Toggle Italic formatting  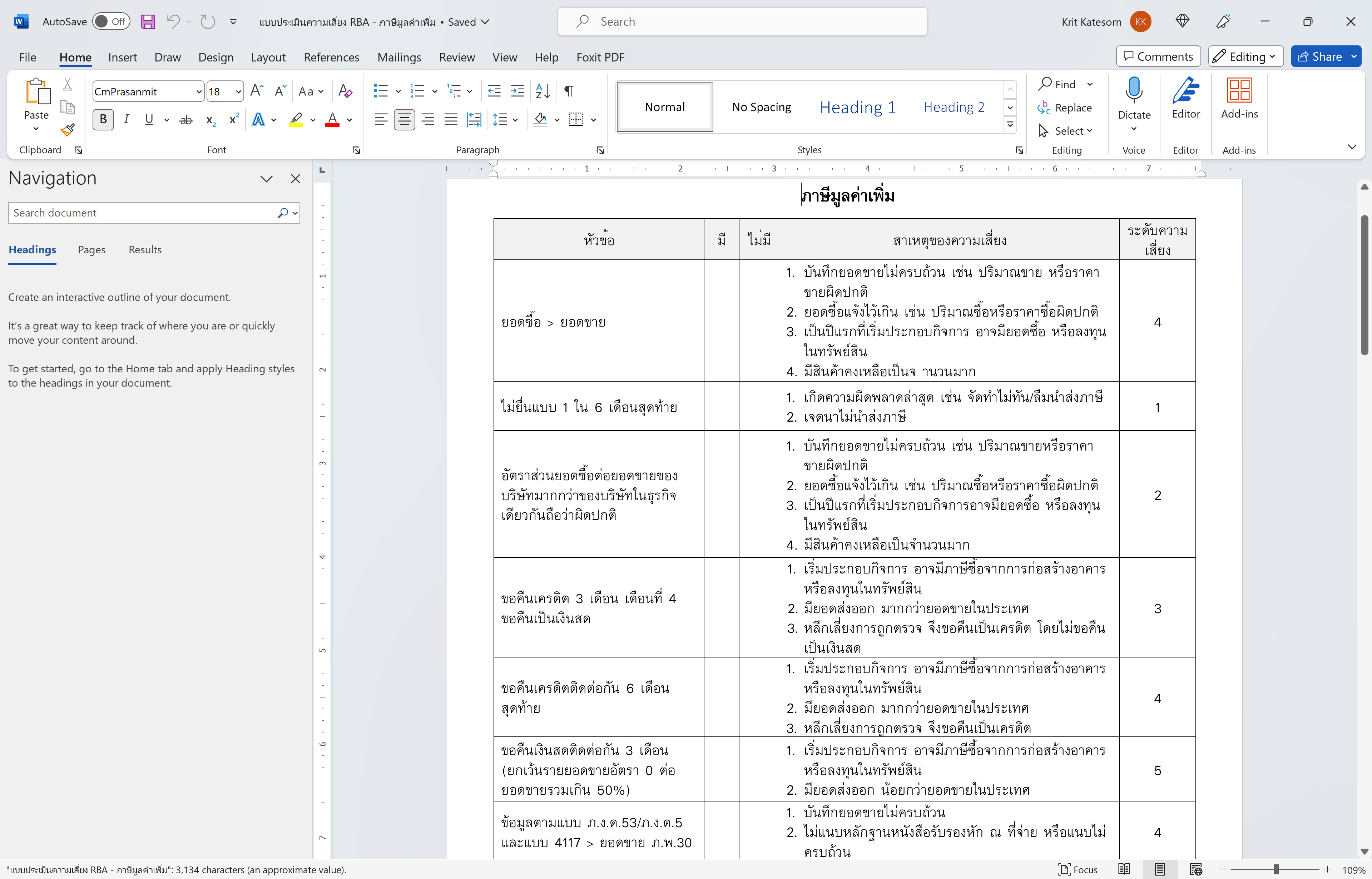point(126,120)
